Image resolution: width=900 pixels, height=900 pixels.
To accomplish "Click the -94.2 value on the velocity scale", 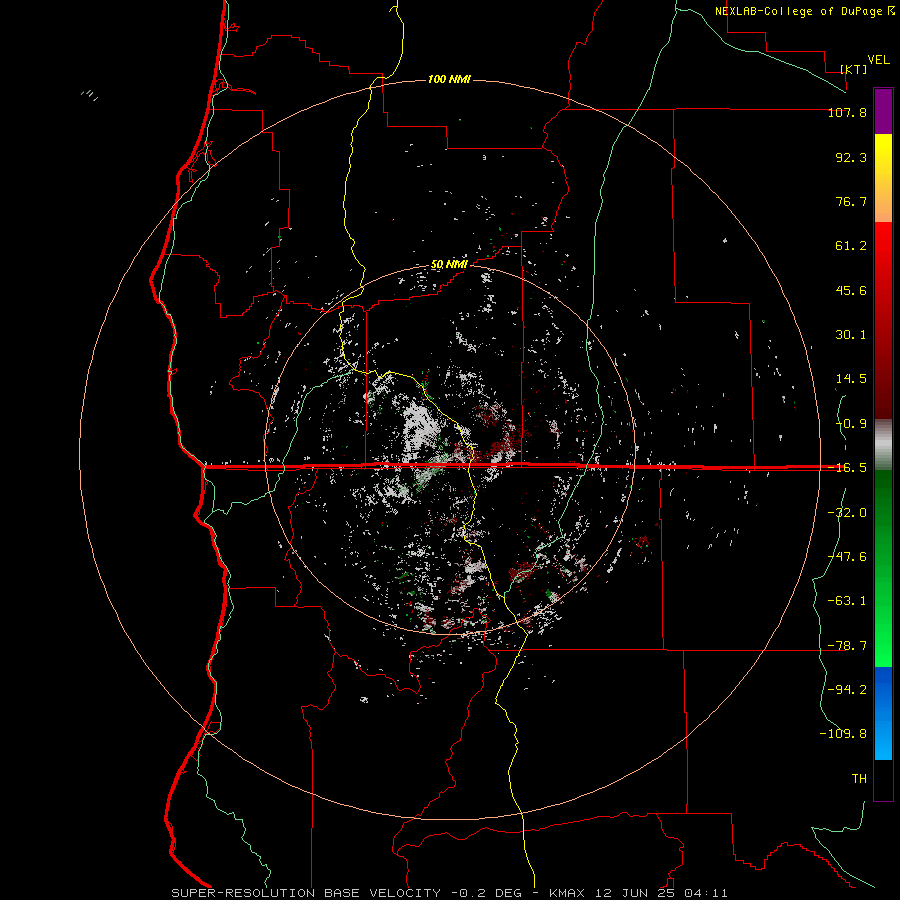I will coord(847,690).
